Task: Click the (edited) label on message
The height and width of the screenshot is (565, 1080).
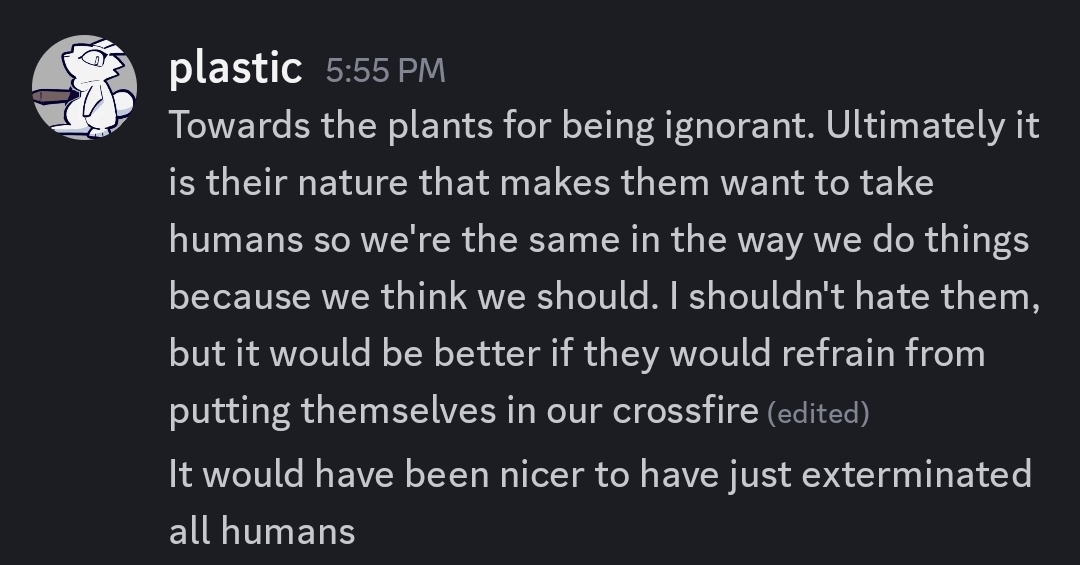Action: (x=818, y=413)
